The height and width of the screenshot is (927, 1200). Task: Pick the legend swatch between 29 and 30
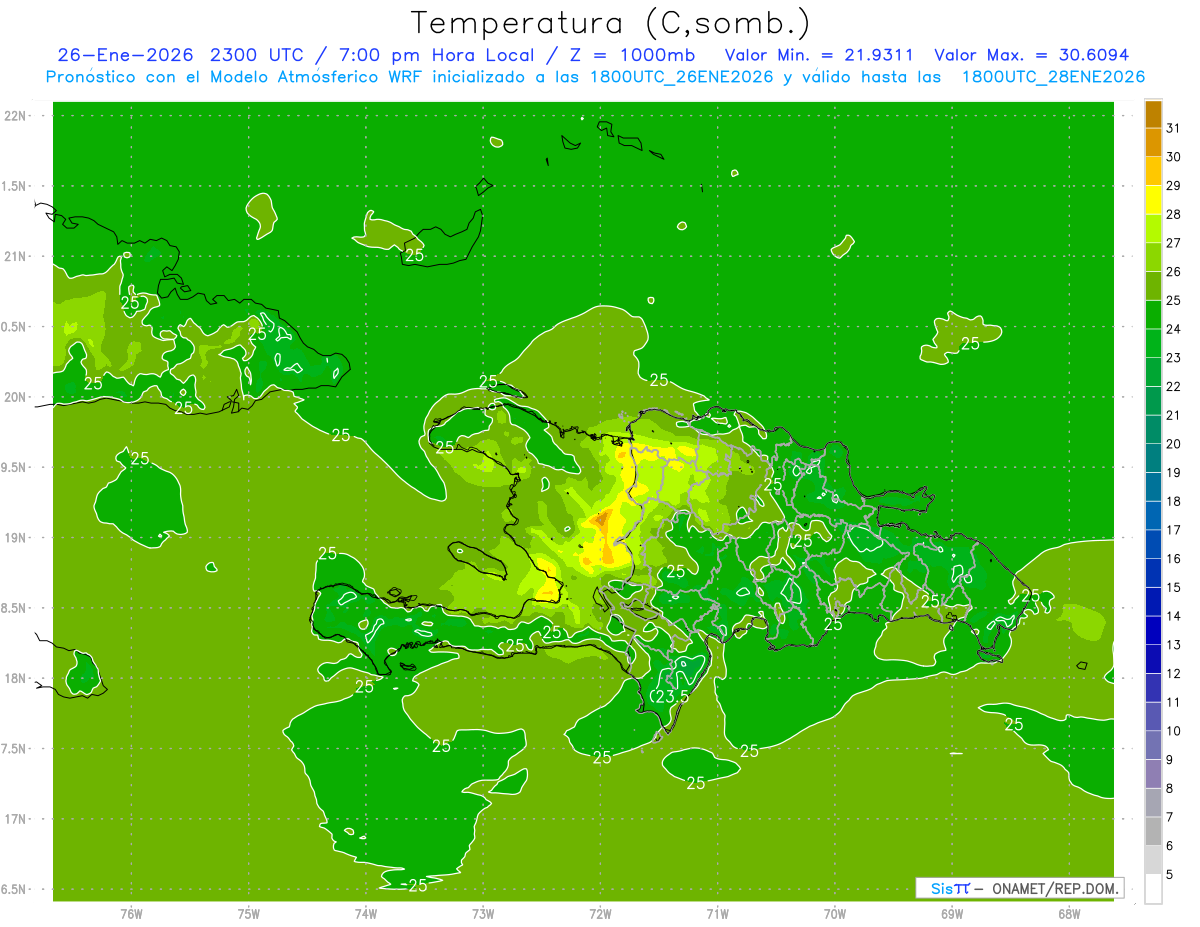click(x=1154, y=171)
